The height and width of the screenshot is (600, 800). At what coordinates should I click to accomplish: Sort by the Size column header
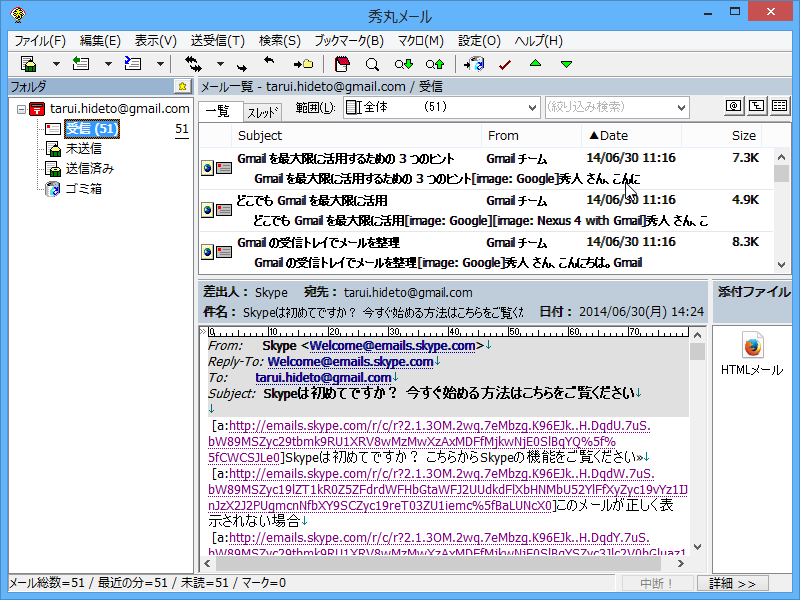[721, 136]
